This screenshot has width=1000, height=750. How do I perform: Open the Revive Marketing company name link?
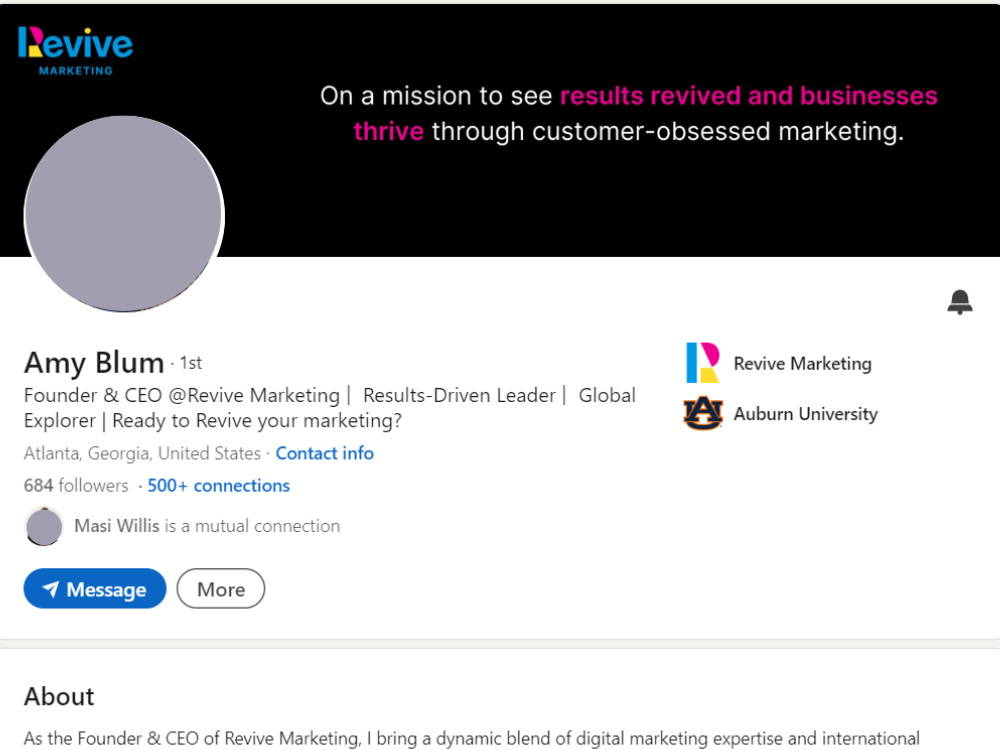(802, 364)
